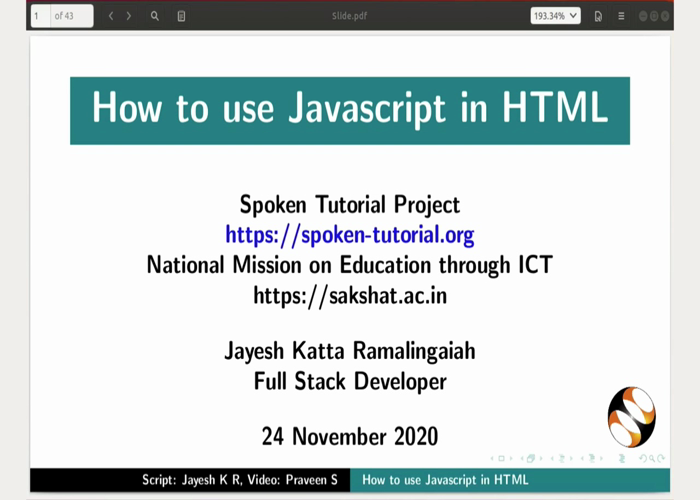This screenshot has width=700, height=500.
Task: Open the hamburger menu in the header bar
Action: pos(621,16)
